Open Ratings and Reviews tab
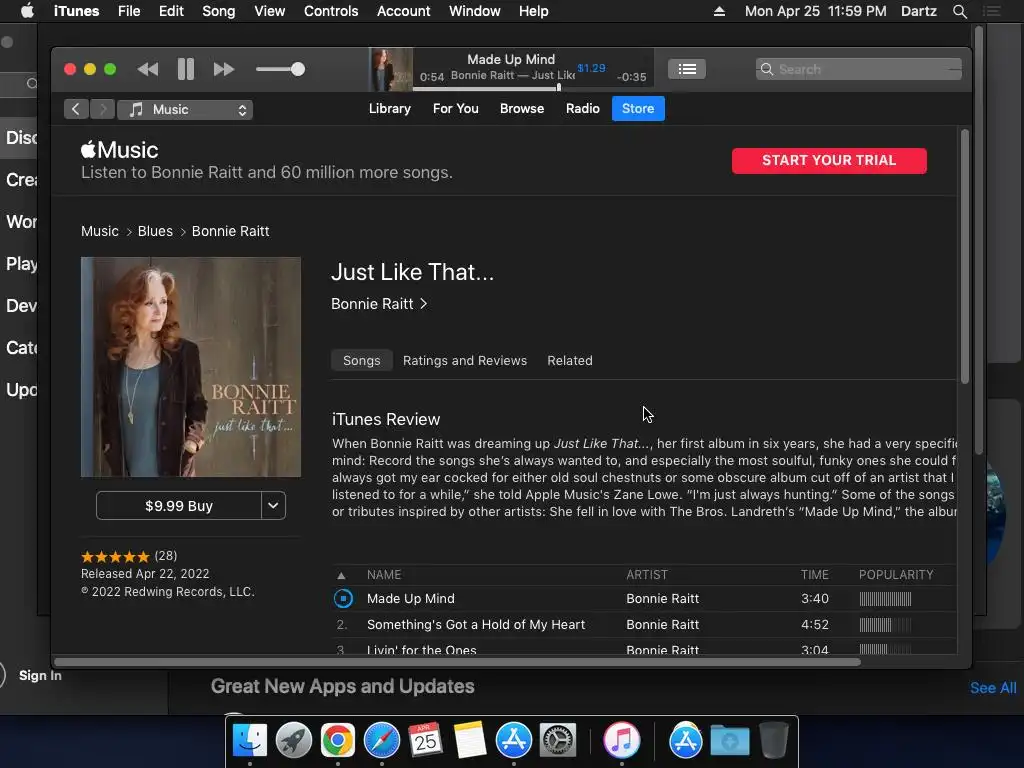This screenshot has height=768, width=1024. tap(465, 360)
